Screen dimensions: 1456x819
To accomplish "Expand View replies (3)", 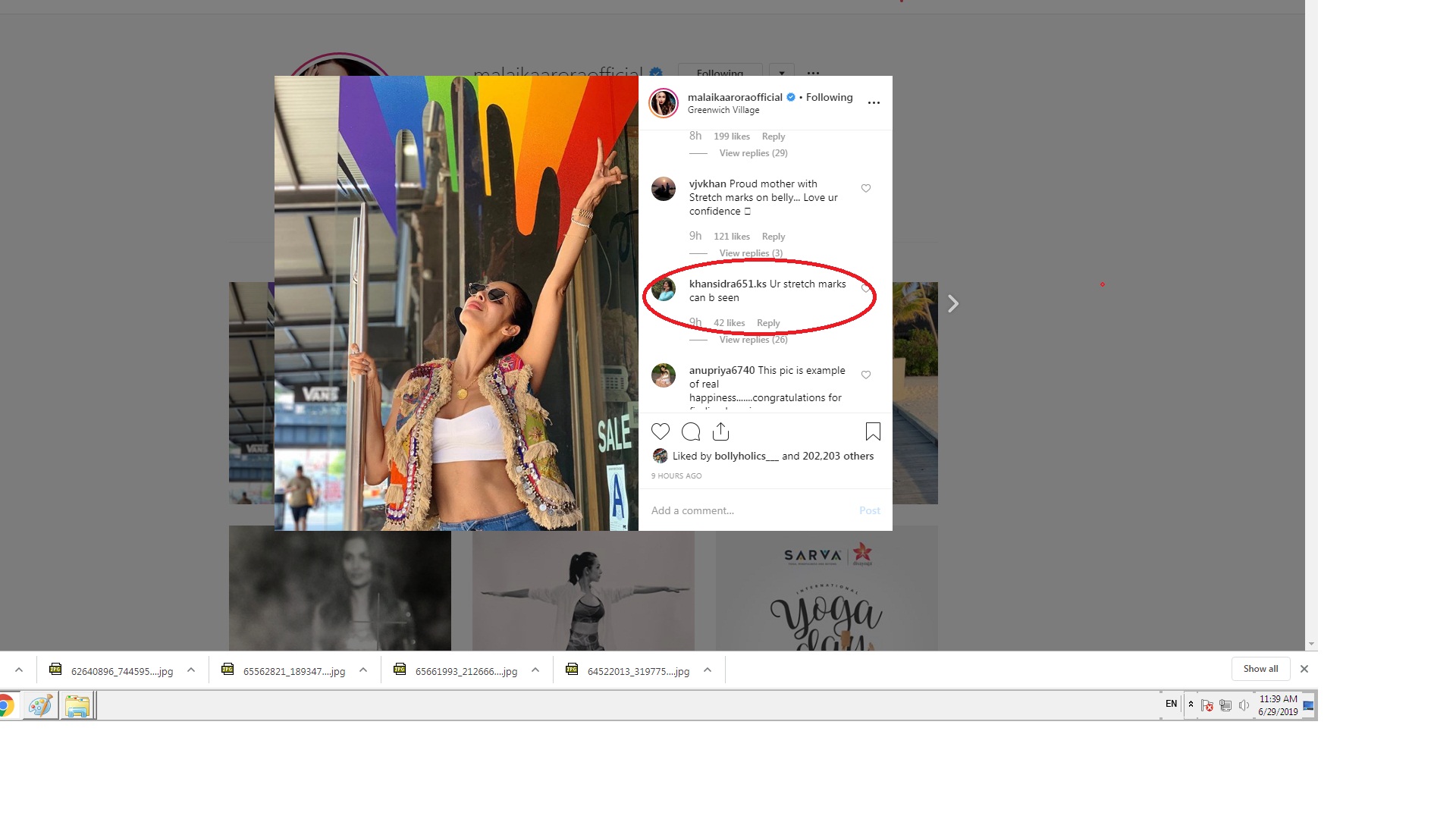I will point(751,253).
